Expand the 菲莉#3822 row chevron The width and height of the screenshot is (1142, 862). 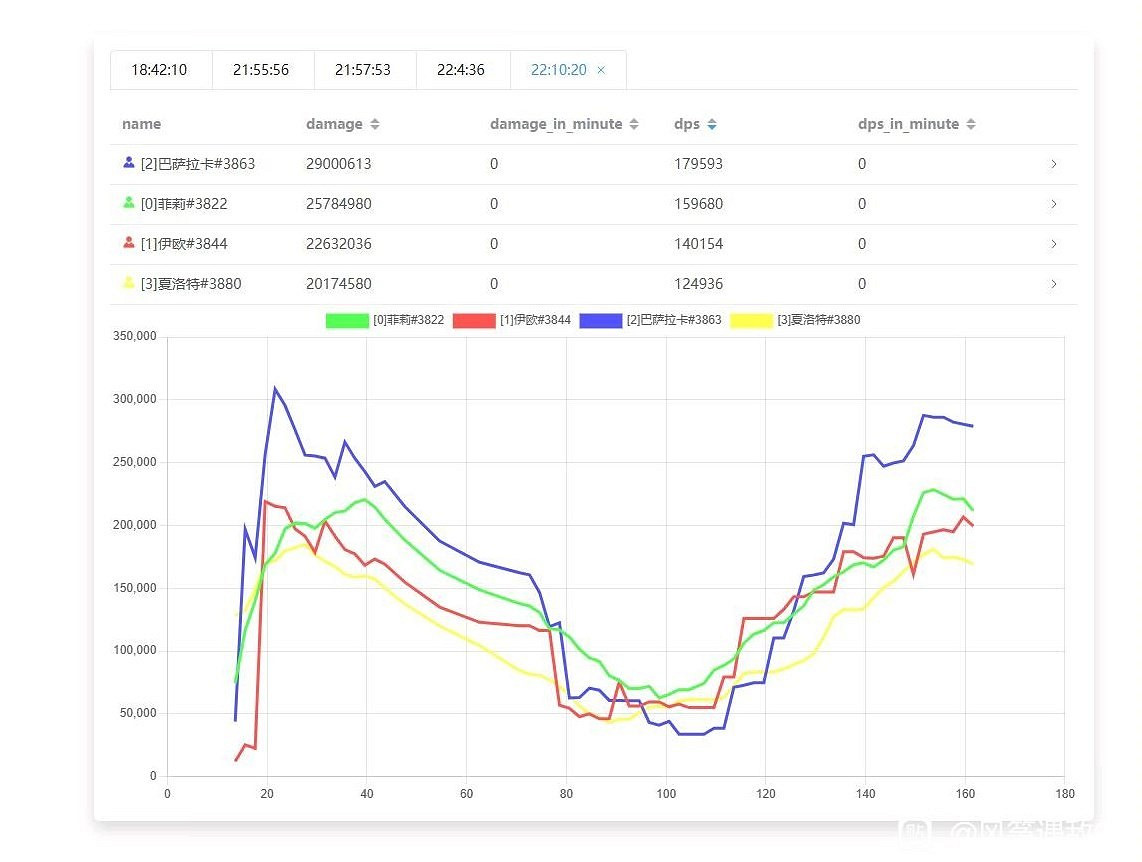(1053, 204)
